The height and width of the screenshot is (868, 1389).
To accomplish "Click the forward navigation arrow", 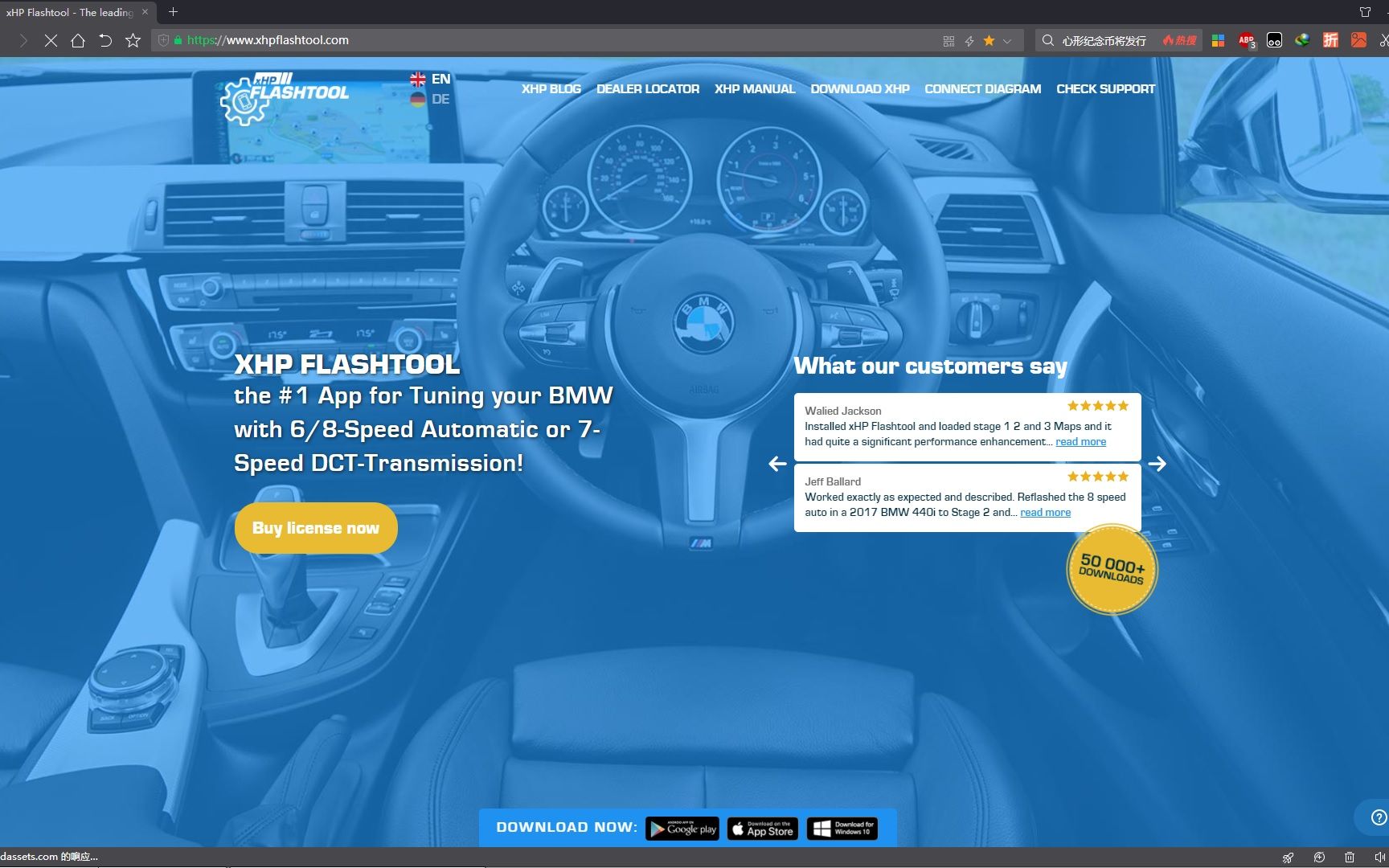I will [x=23, y=40].
